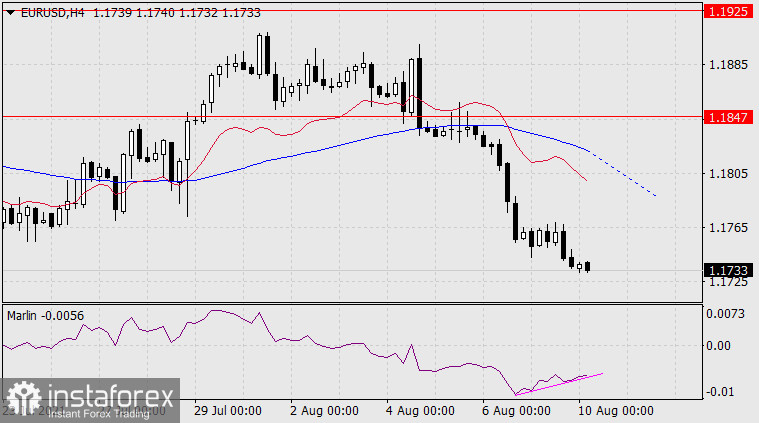Screen dimensions: 759x423
Task: Select the dashed black projection line
Action: 625,175
